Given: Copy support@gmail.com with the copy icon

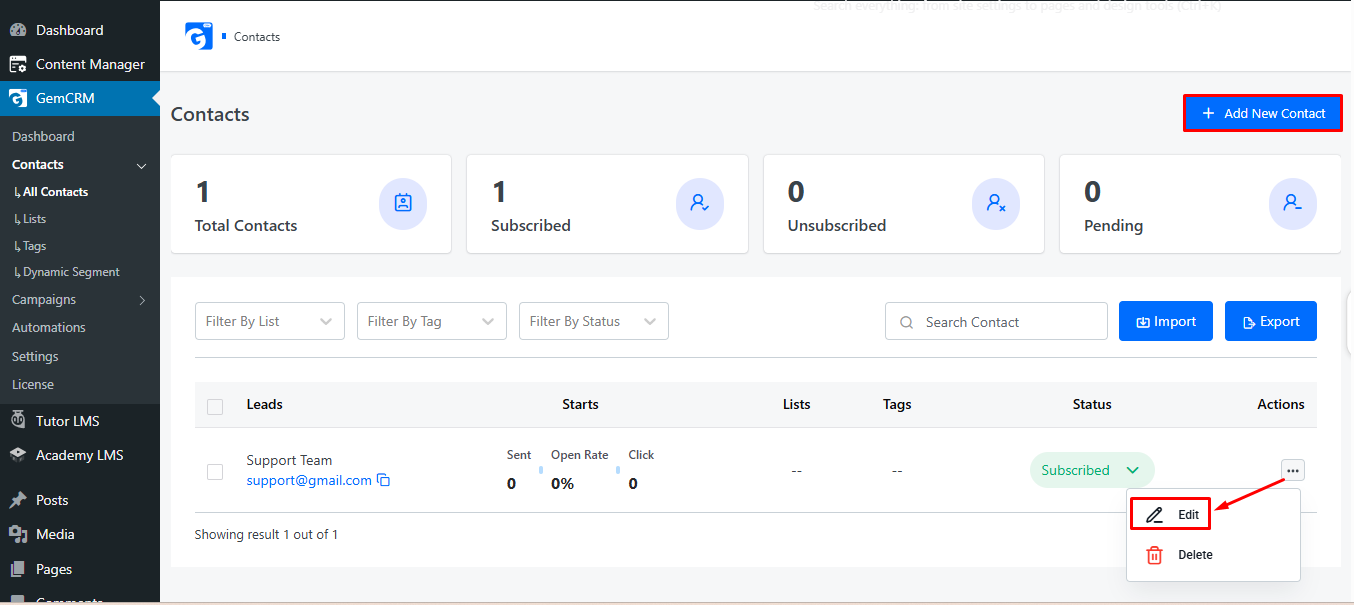Looking at the screenshot, I should [x=383, y=481].
